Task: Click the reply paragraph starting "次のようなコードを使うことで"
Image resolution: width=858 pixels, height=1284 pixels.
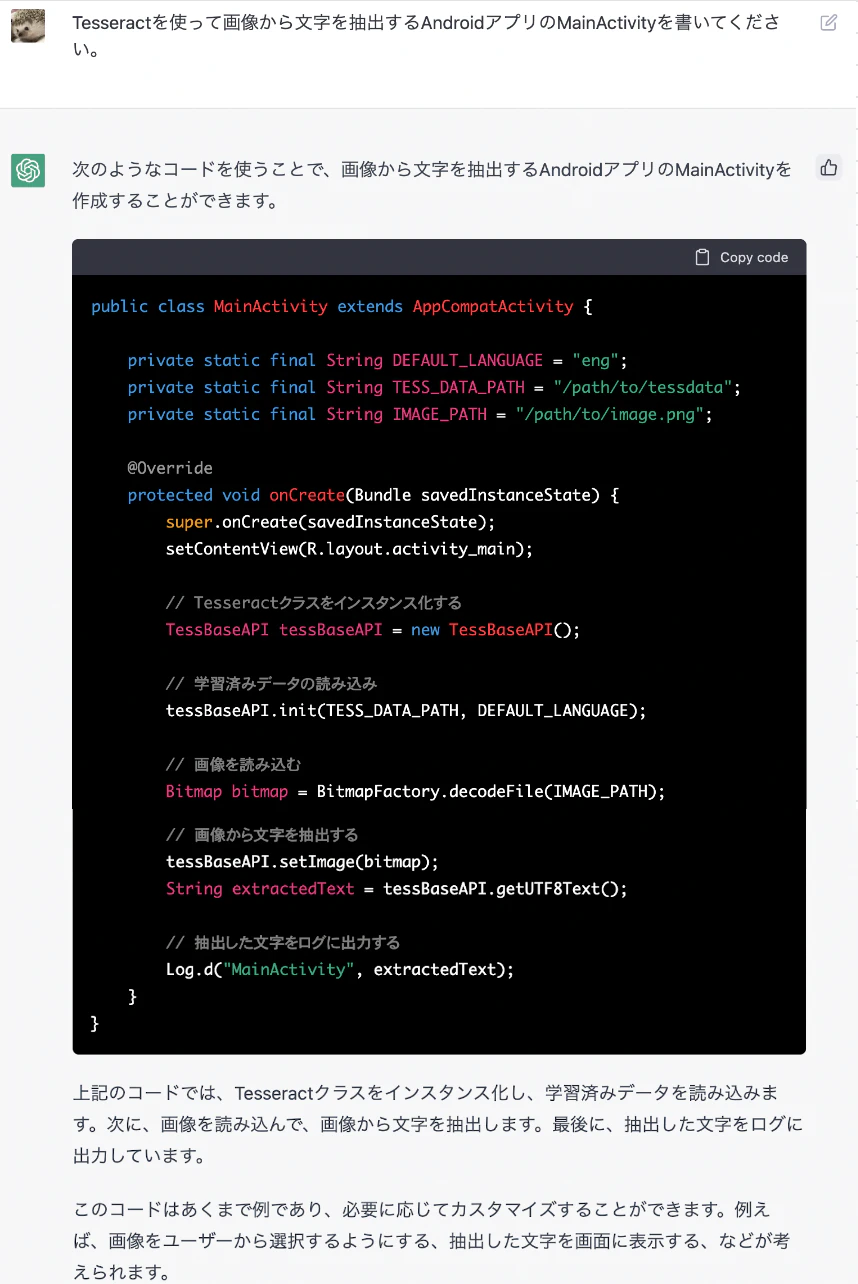Action: pos(432,185)
